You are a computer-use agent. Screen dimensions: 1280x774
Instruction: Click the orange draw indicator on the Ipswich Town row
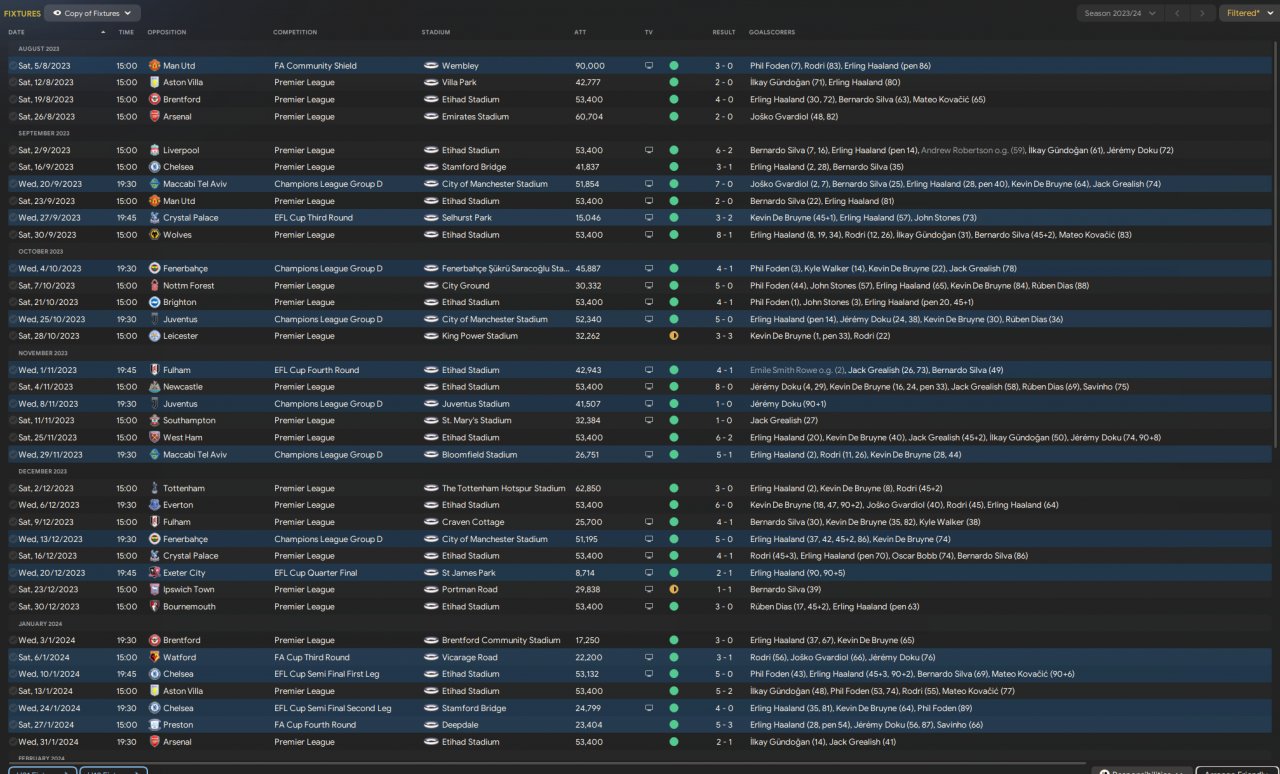click(674, 590)
